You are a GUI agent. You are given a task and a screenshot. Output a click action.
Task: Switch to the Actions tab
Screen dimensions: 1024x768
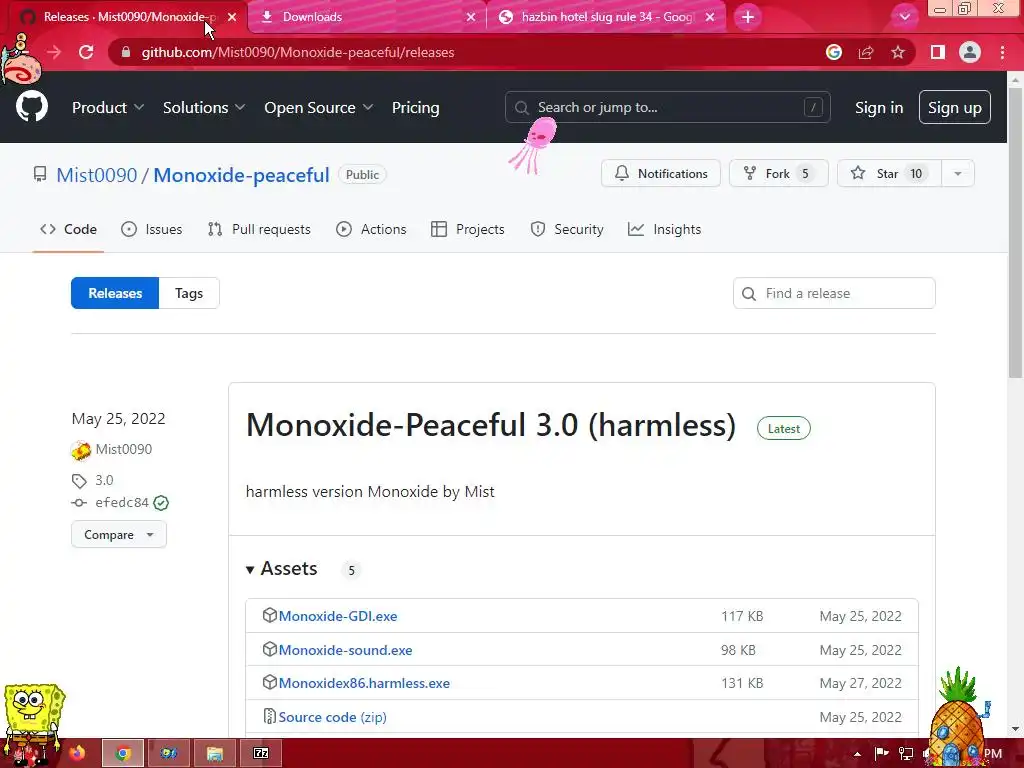[371, 229]
